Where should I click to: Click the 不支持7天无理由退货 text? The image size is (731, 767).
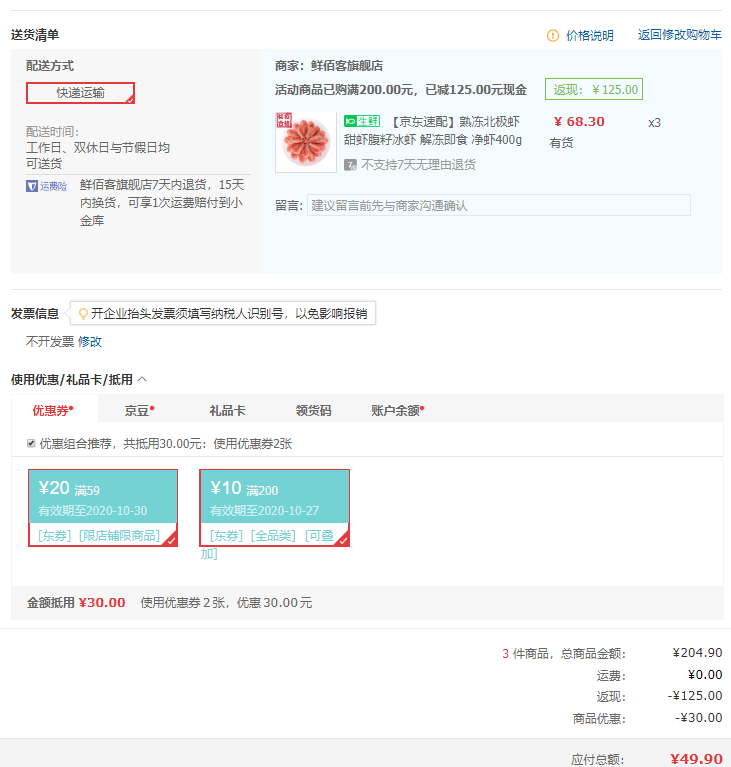(x=418, y=165)
